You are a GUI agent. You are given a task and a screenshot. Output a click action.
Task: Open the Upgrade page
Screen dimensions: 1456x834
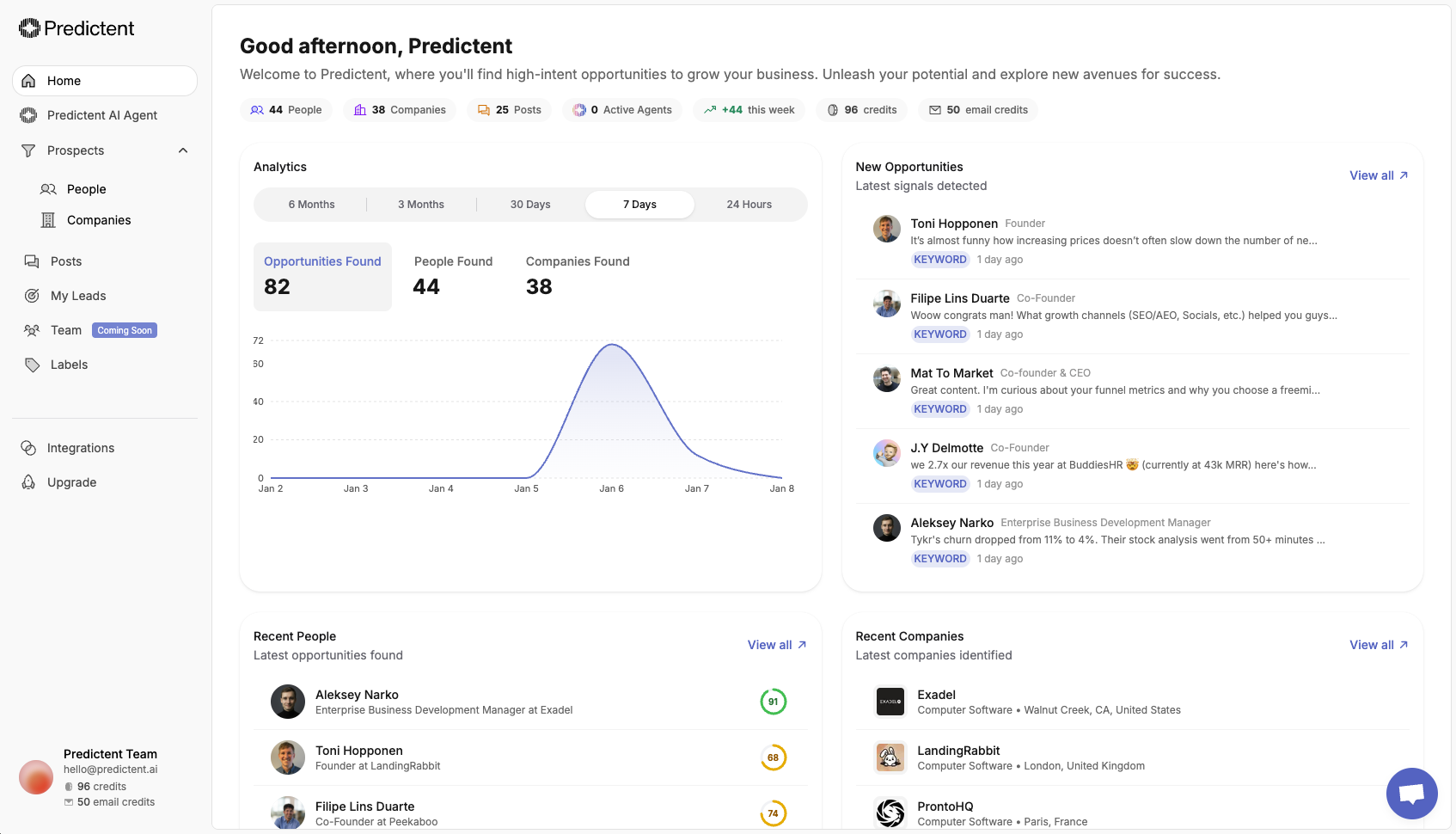pos(72,482)
